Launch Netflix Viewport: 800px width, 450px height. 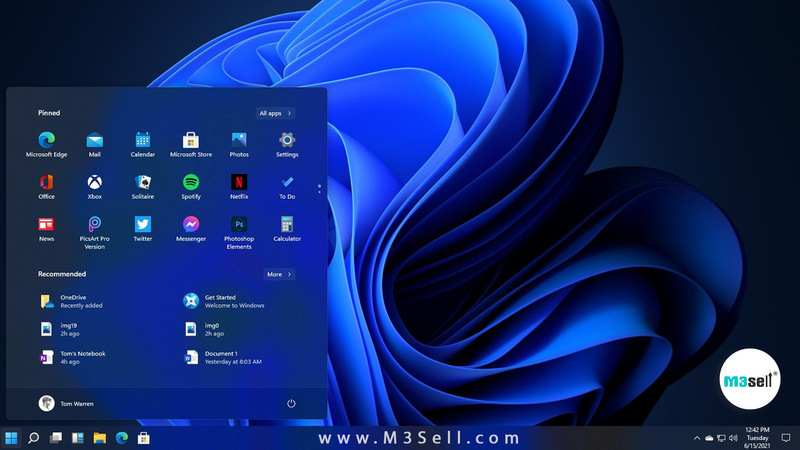click(239, 187)
